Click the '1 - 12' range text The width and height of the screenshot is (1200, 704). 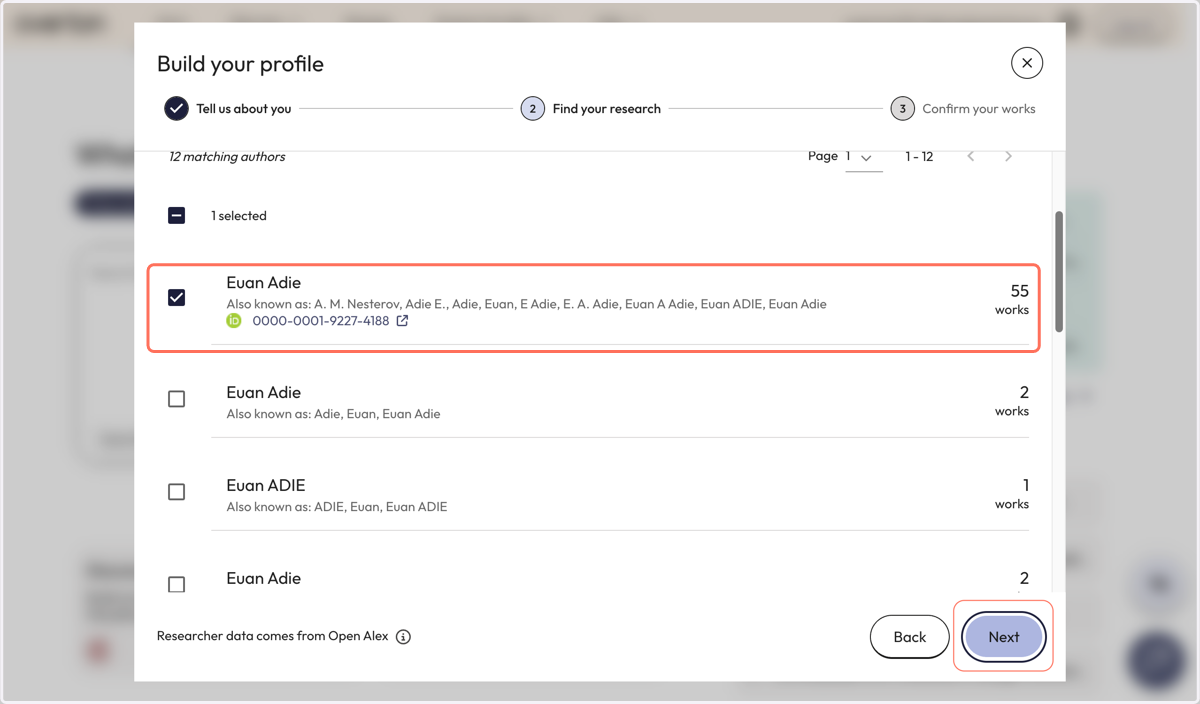point(920,157)
